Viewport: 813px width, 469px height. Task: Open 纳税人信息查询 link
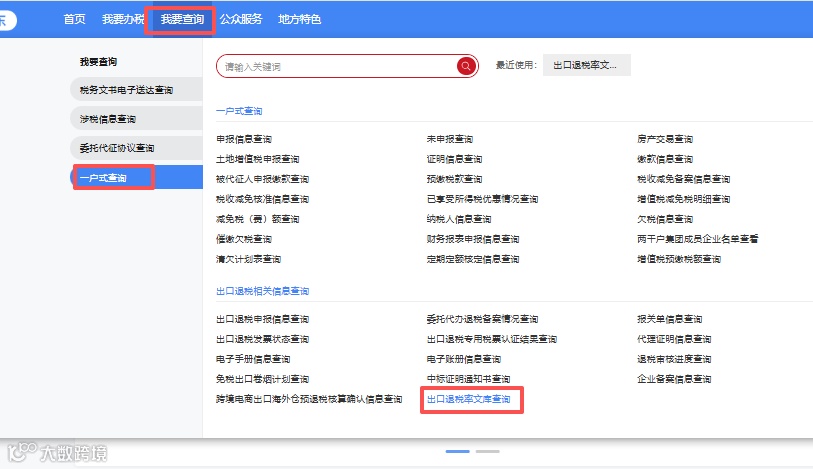pyautogui.click(x=459, y=219)
